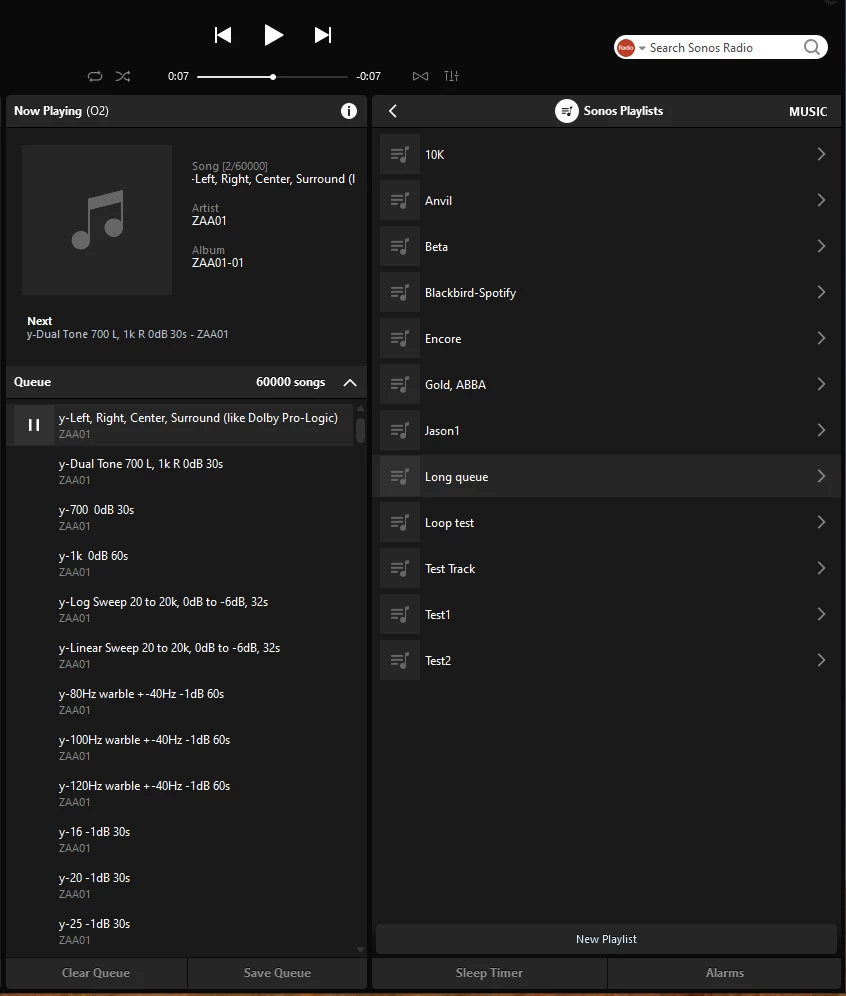This screenshot has height=996, width=846.
Task: Click the Sleep Timer button
Action: 489,973
